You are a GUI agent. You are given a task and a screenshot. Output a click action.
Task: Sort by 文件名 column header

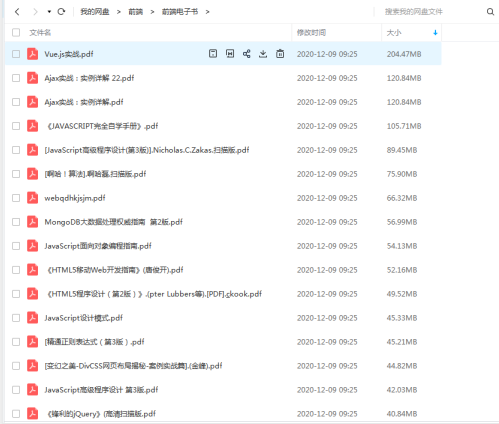coord(40,33)
